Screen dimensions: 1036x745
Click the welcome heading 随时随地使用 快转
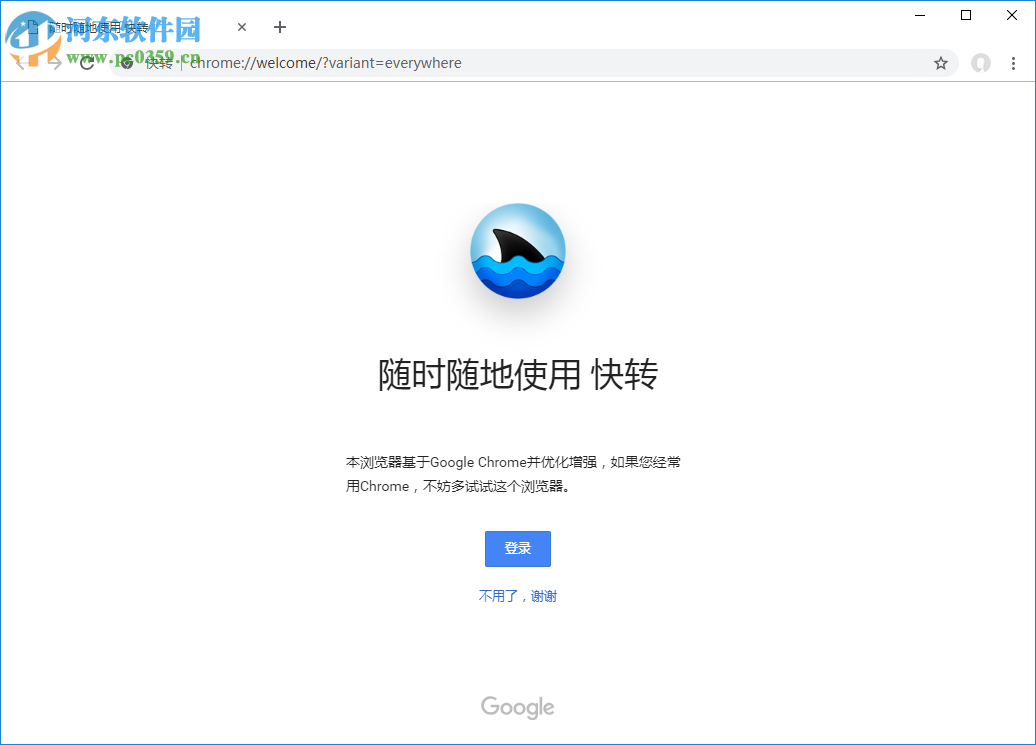click(x=517, y=376)
